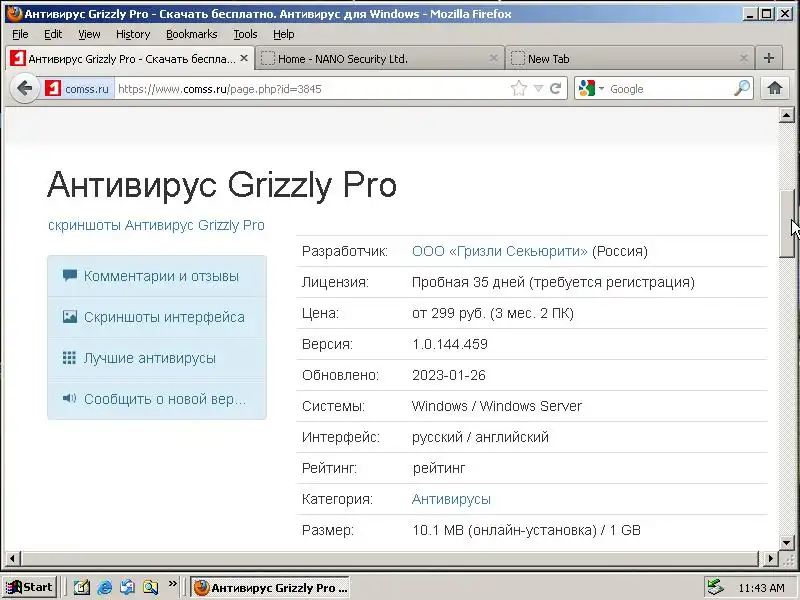Launch Internet Explorer from quick launch
Viewport: 800px width, 600px height.
point(105,587)
